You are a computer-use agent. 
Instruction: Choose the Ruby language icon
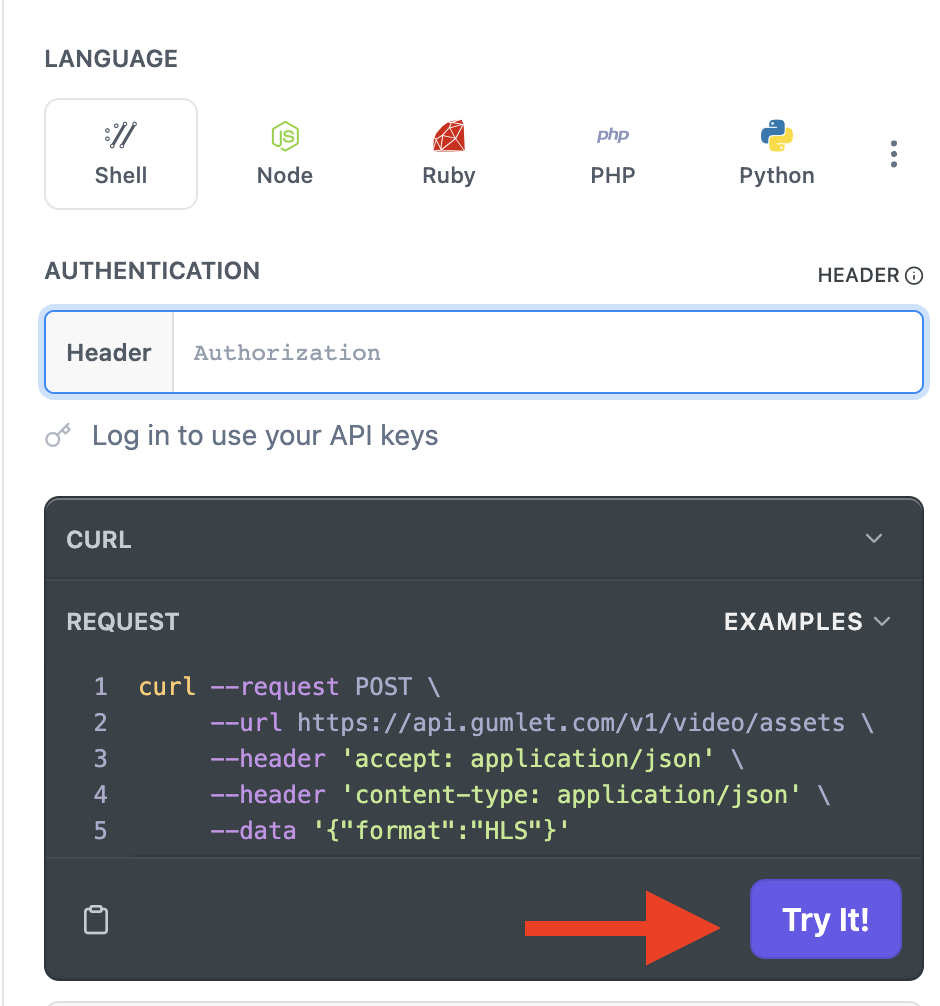[x=448, y=154]
